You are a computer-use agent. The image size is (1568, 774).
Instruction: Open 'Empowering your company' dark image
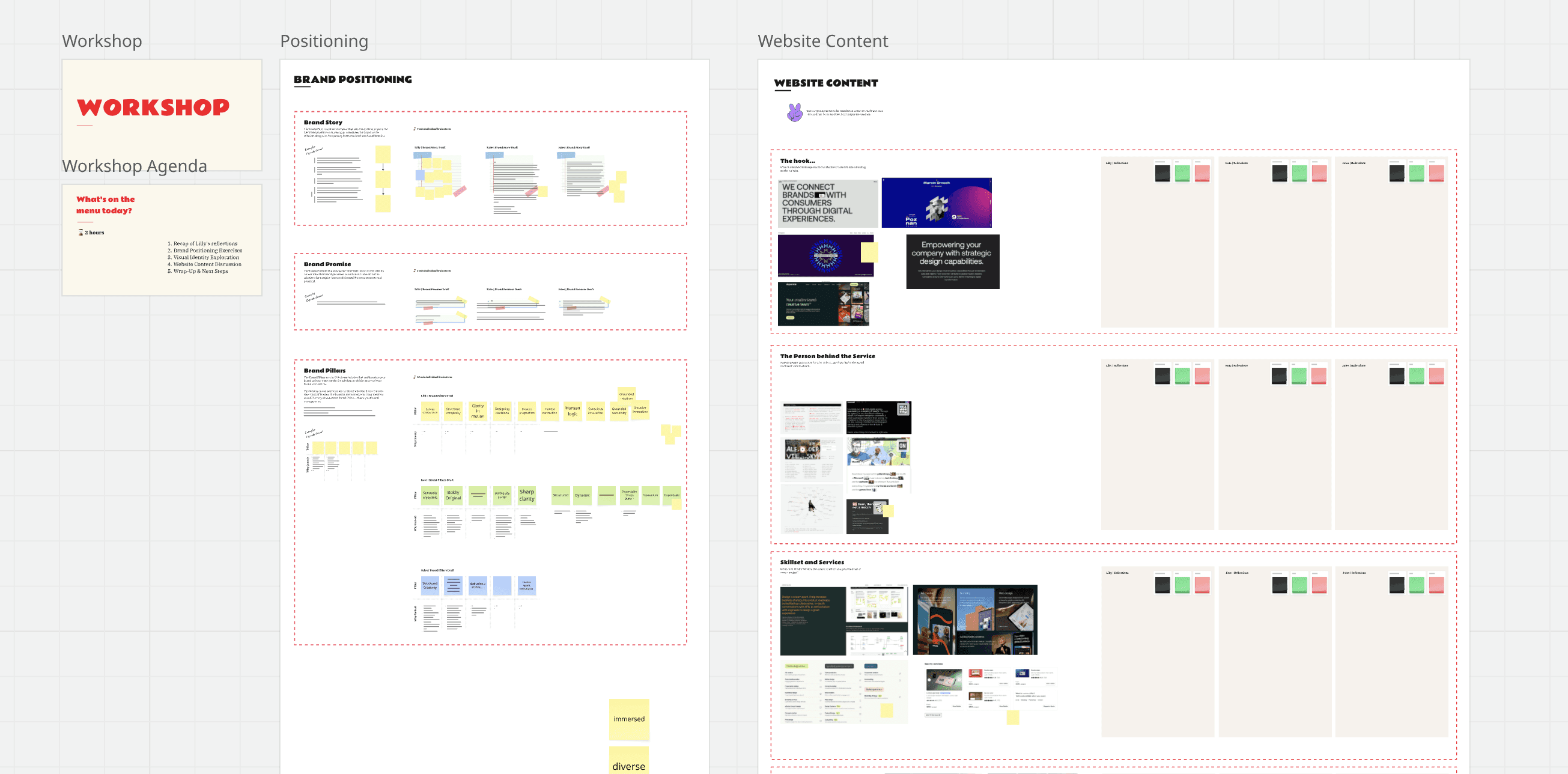(952, 261)
